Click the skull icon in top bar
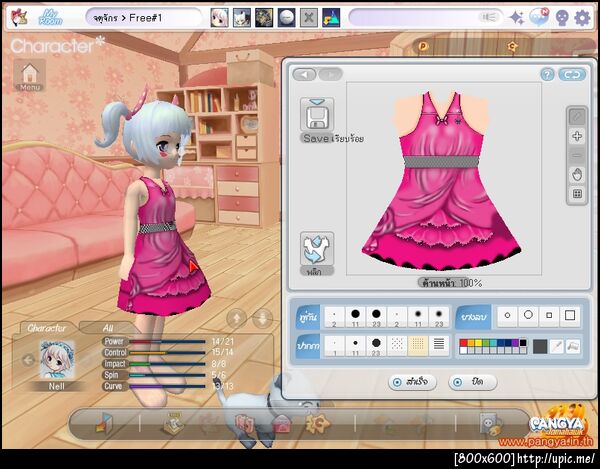Screen dimensions: 600x469 tap(562, 18)
